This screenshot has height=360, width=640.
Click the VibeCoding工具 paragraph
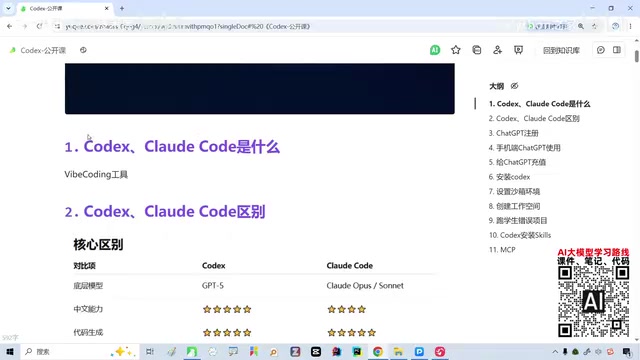click(96, 175)
